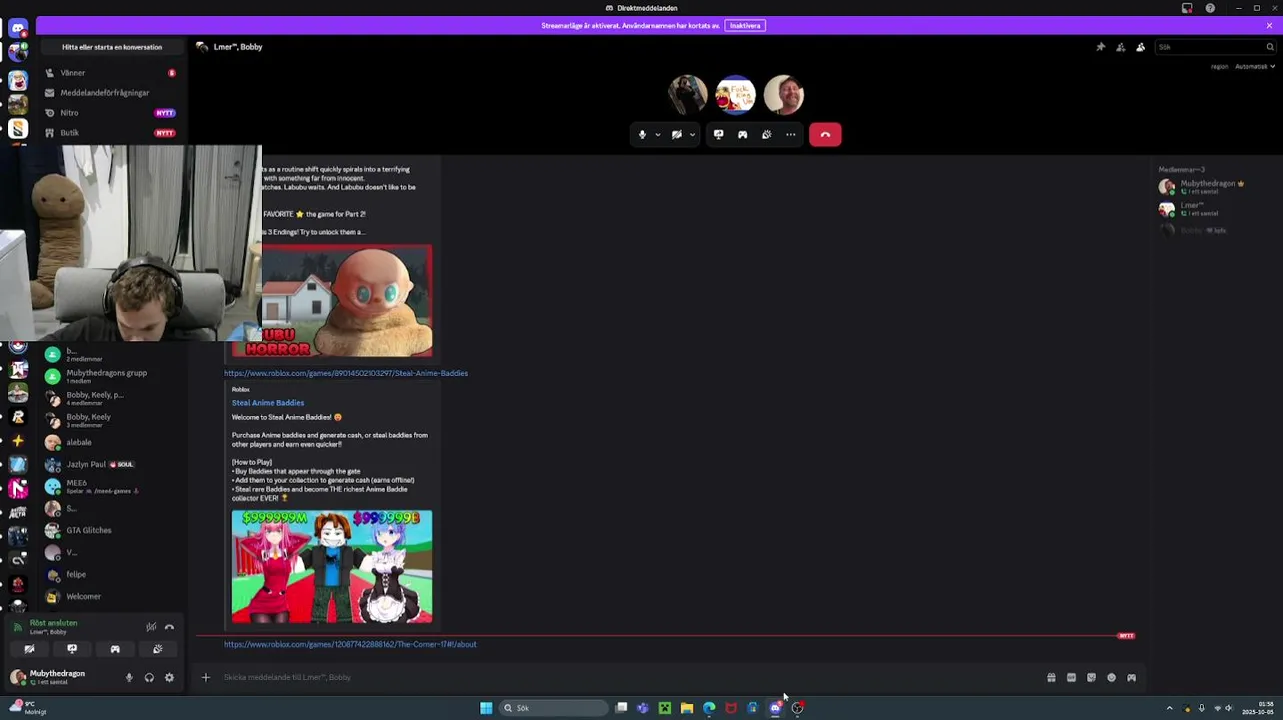
Task: Toggle noise suppression in voice panel
Action: 151,627
